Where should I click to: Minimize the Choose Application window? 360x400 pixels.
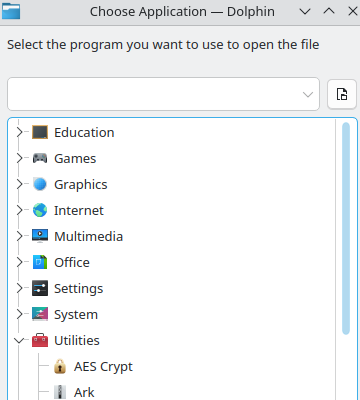click(305, 12)
